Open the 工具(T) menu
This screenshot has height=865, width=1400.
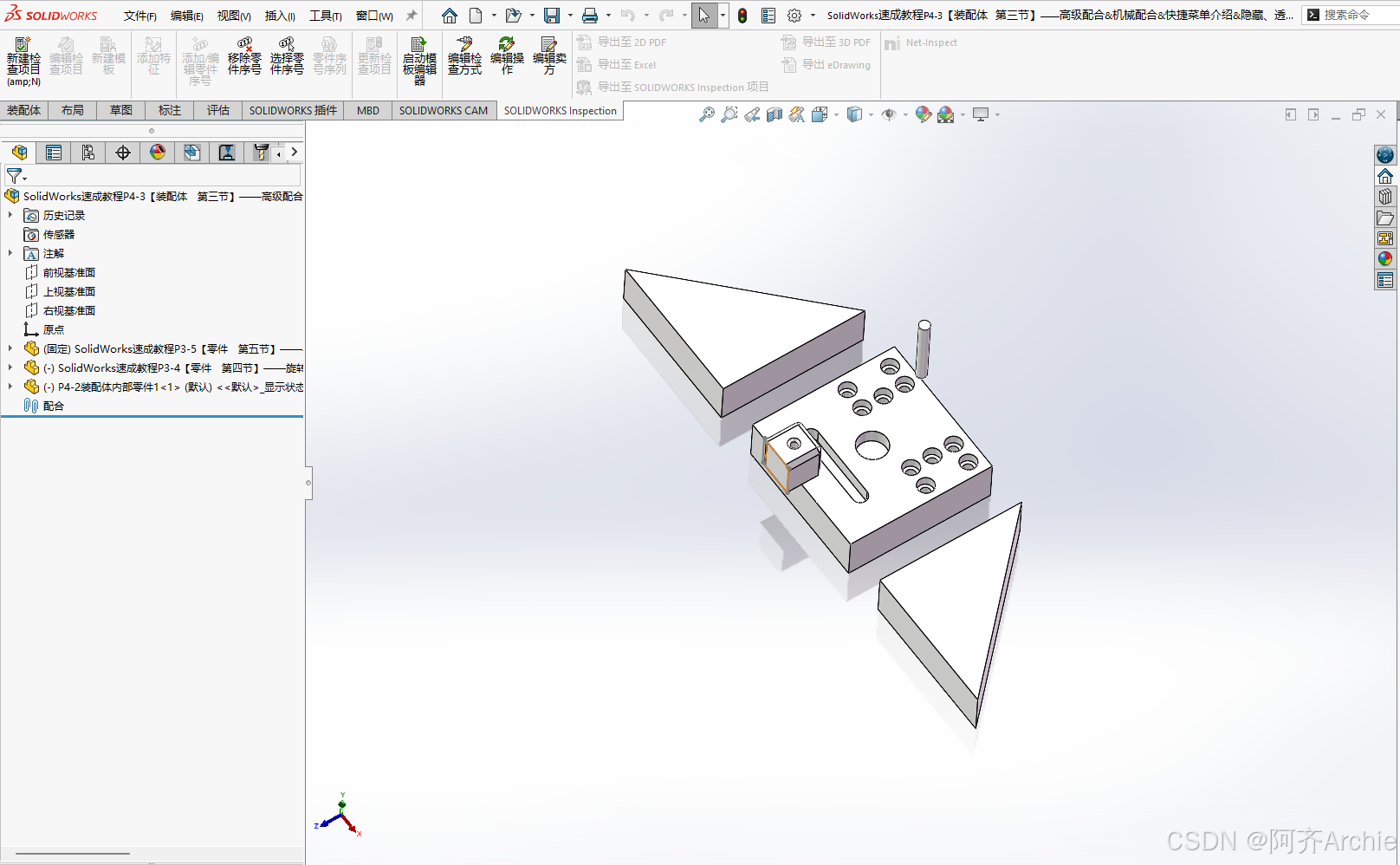pyautogui.click(x=326, y=16)
